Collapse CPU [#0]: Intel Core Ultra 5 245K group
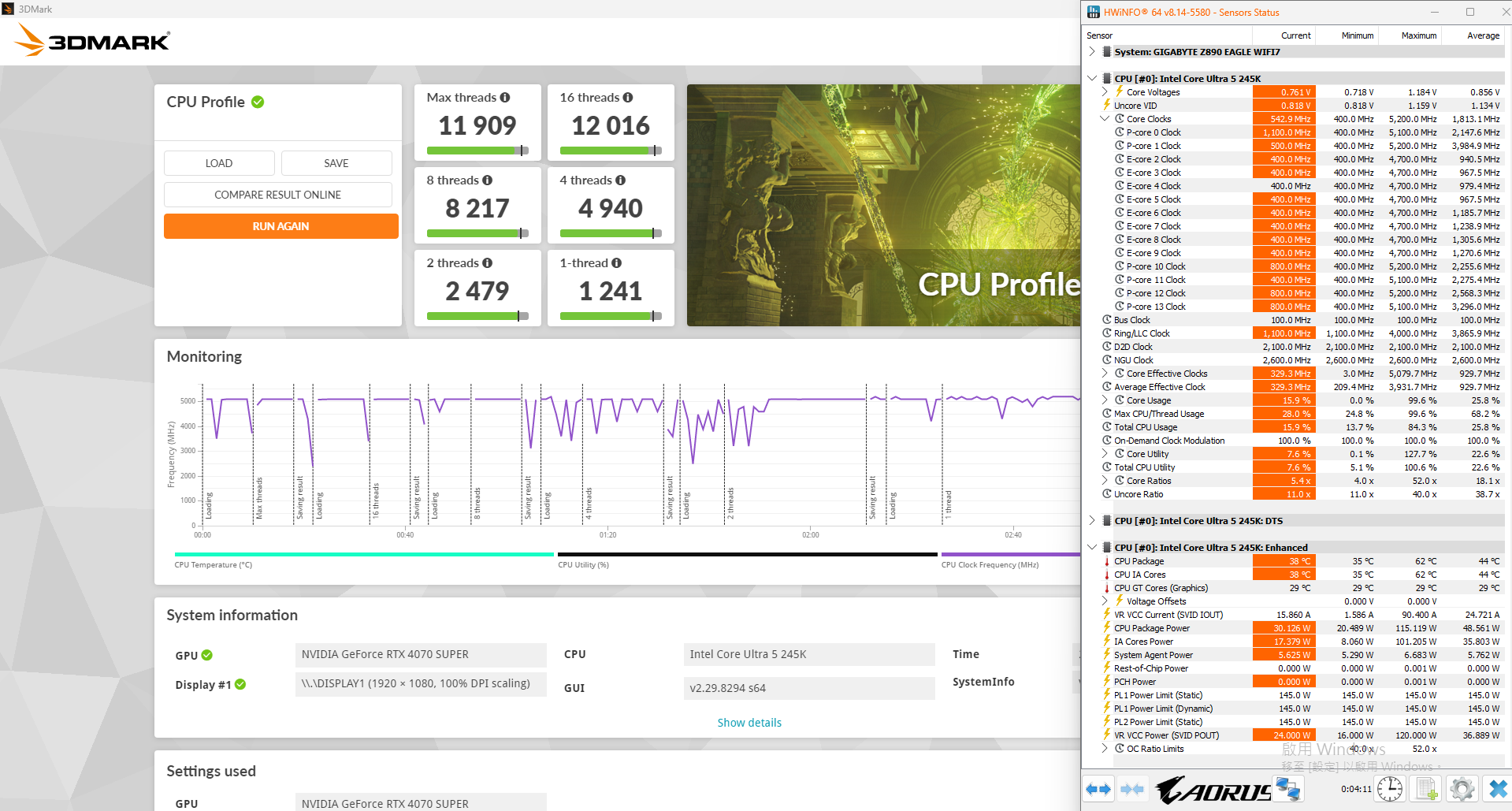This screenshot has width=1512, height=811. (1092, 79)
